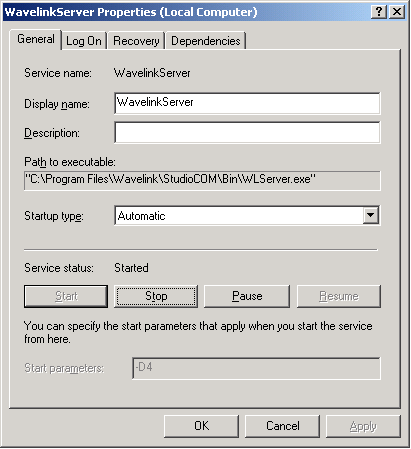
Task: Open the Recovery tab
Action: tap(136, 41)
